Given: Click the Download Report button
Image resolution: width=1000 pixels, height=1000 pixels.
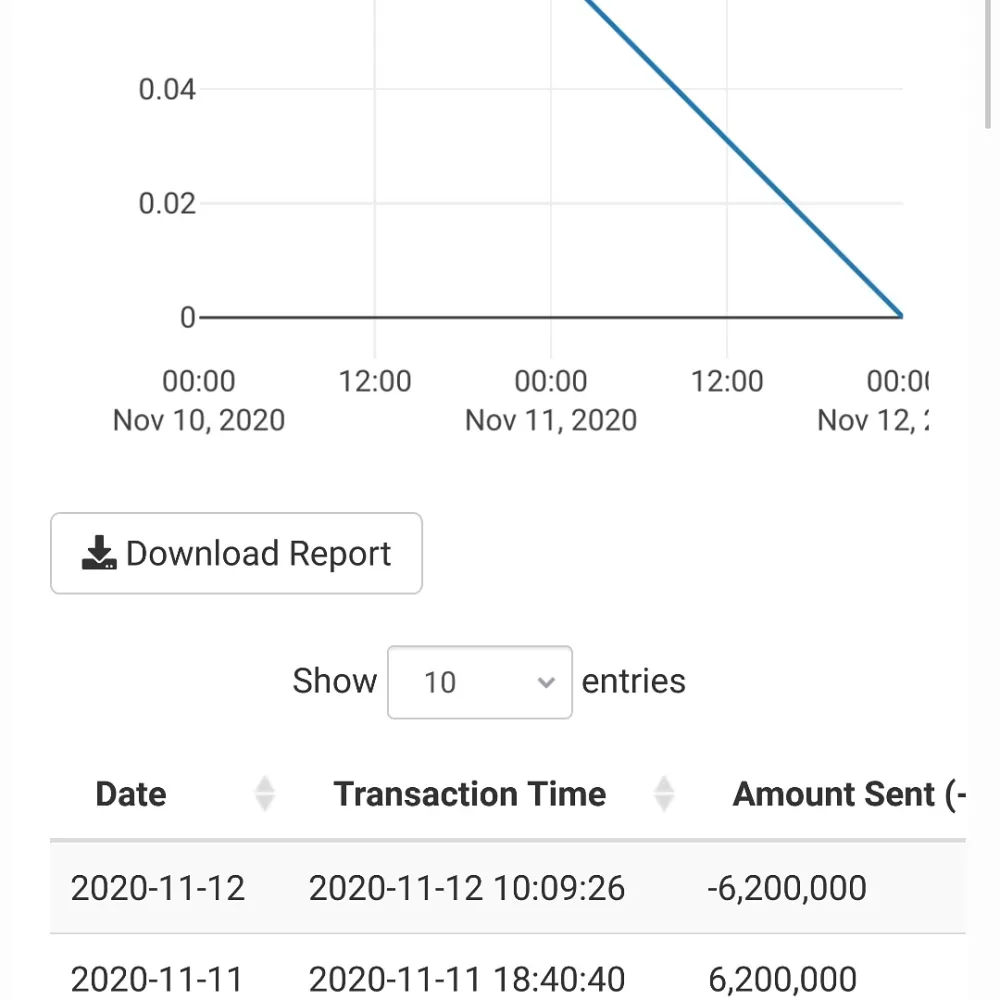Looking at the screenshot, I should (x=236, y=553).
